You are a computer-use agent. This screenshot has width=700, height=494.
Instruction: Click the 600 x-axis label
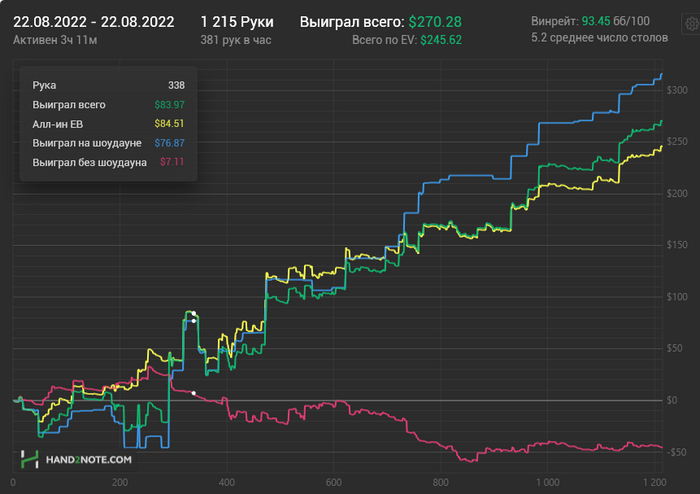pos(333,482)
